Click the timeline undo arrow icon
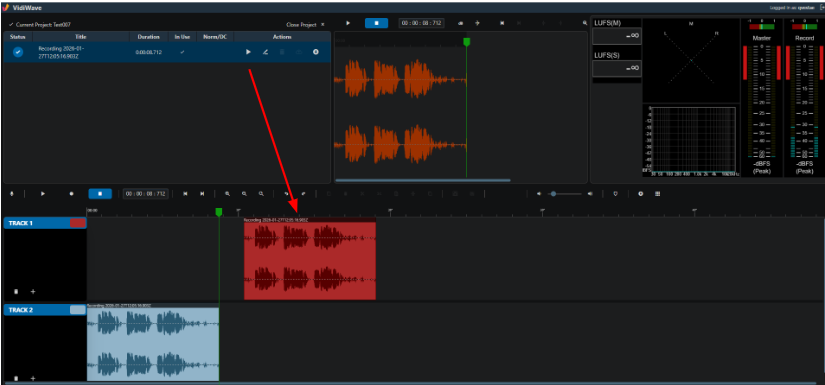 286,194
